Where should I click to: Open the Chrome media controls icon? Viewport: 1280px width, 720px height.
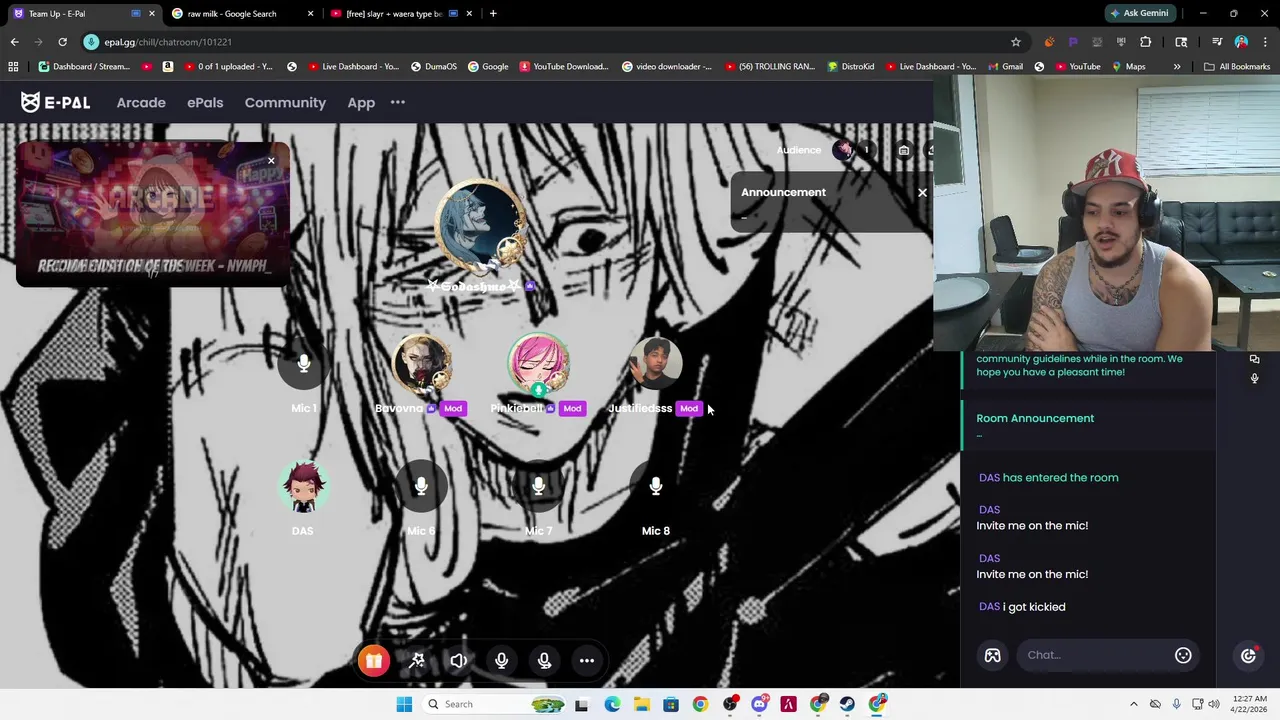pos(1217,42)
